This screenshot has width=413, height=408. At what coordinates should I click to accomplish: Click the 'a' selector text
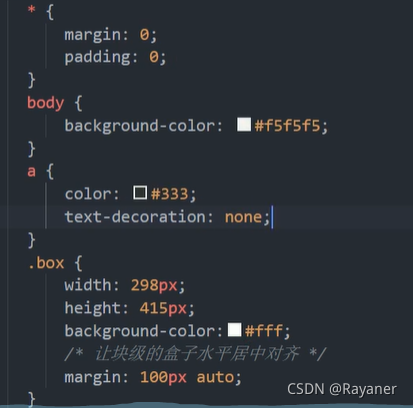(x=31, y=171)
